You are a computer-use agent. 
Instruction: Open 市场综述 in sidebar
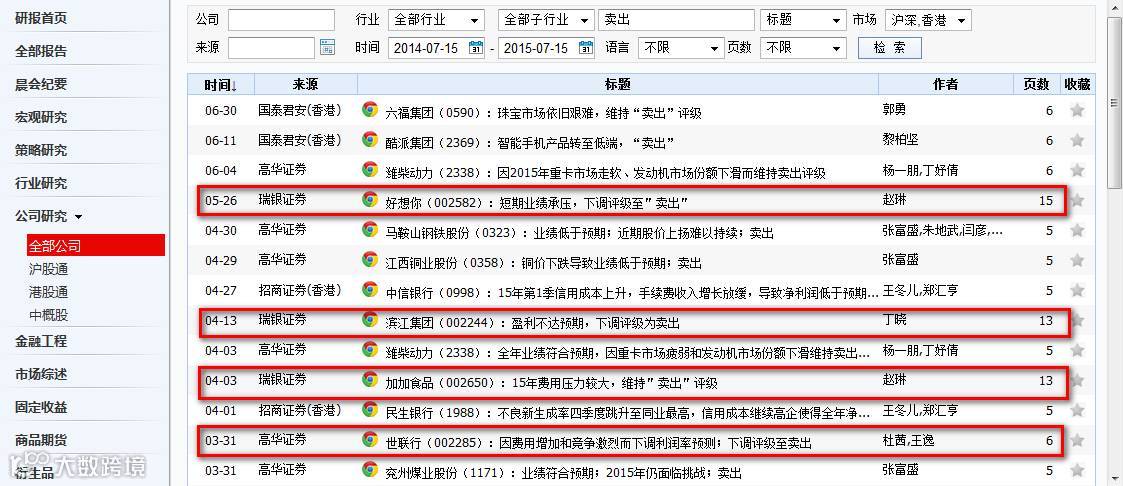[41, 374]
